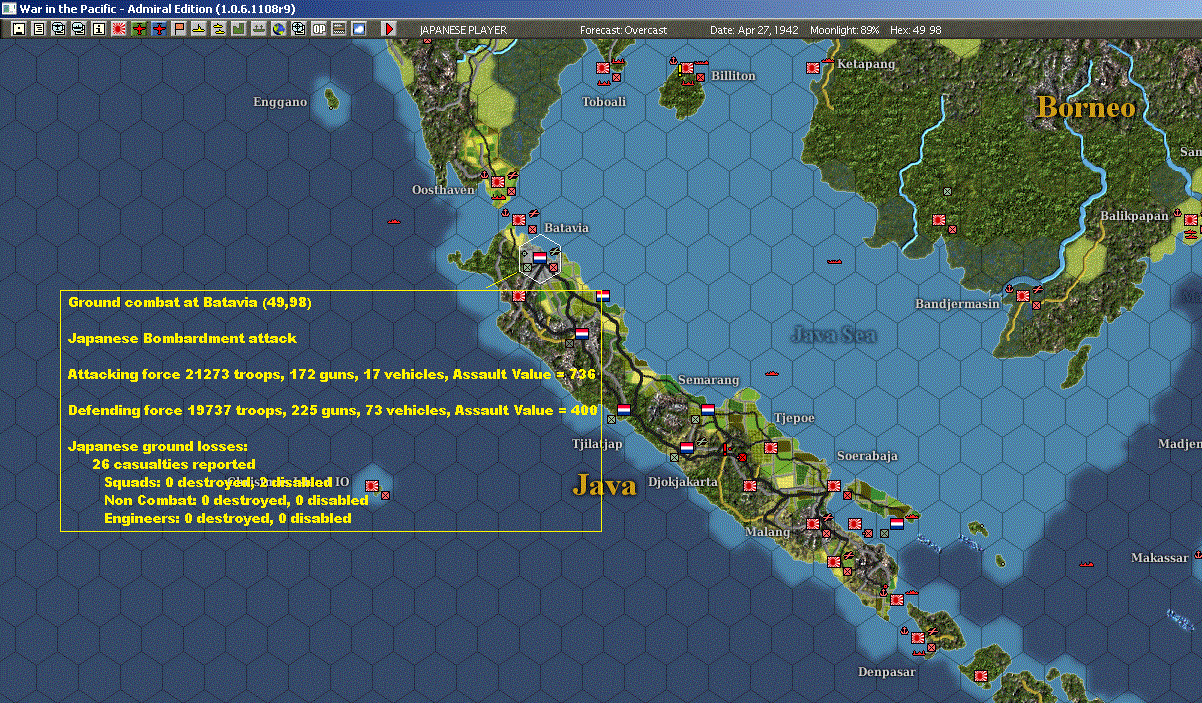Click the Billiton island label
The image size is (1202, 703).
click(734, 75)
